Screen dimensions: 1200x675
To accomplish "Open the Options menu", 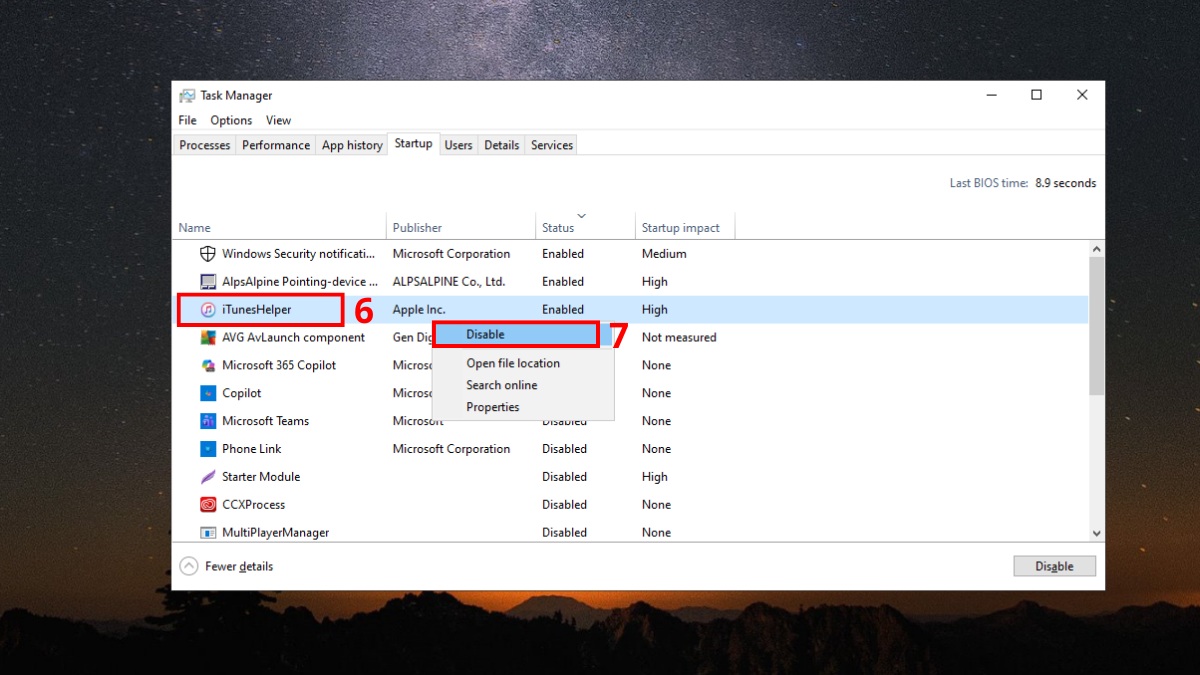I will point(231,120).
